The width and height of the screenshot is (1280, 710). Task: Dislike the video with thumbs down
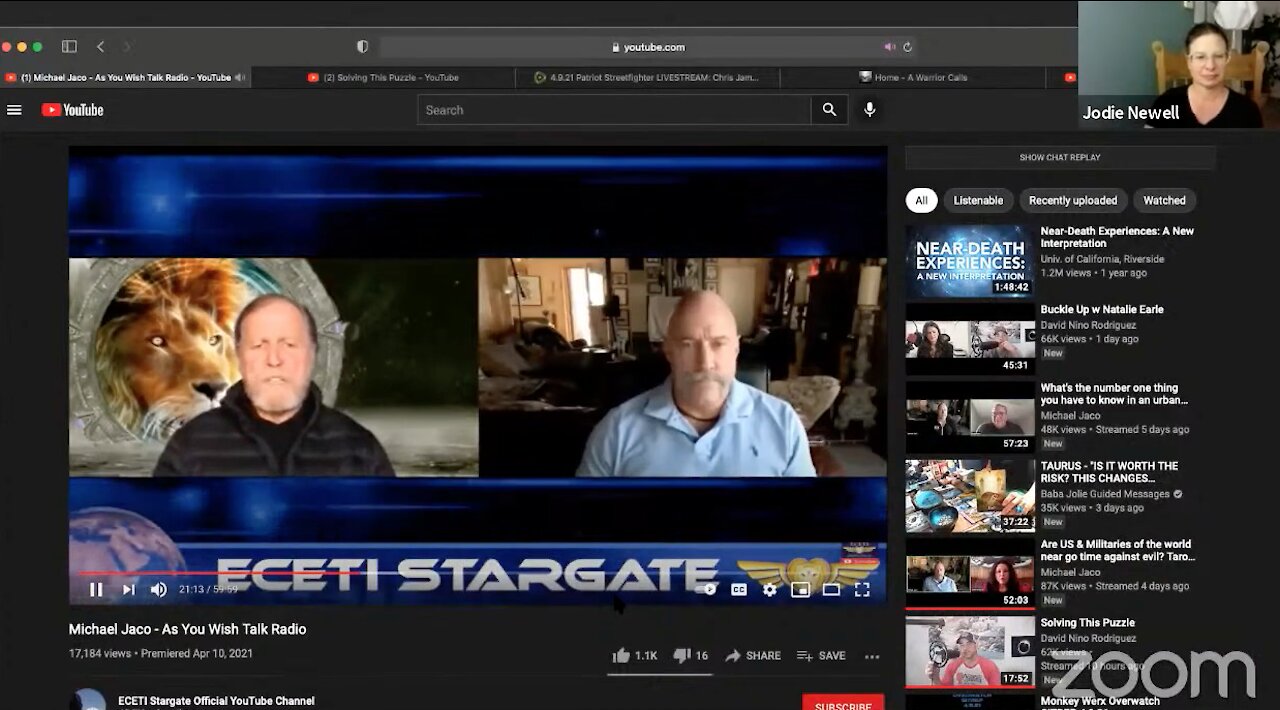coord(691,656)
